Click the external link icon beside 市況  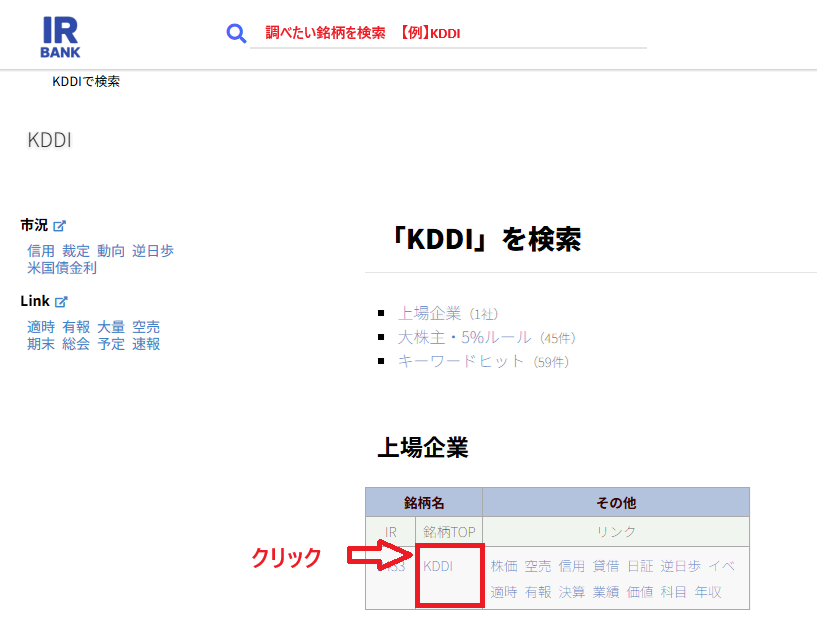(60, 226)
